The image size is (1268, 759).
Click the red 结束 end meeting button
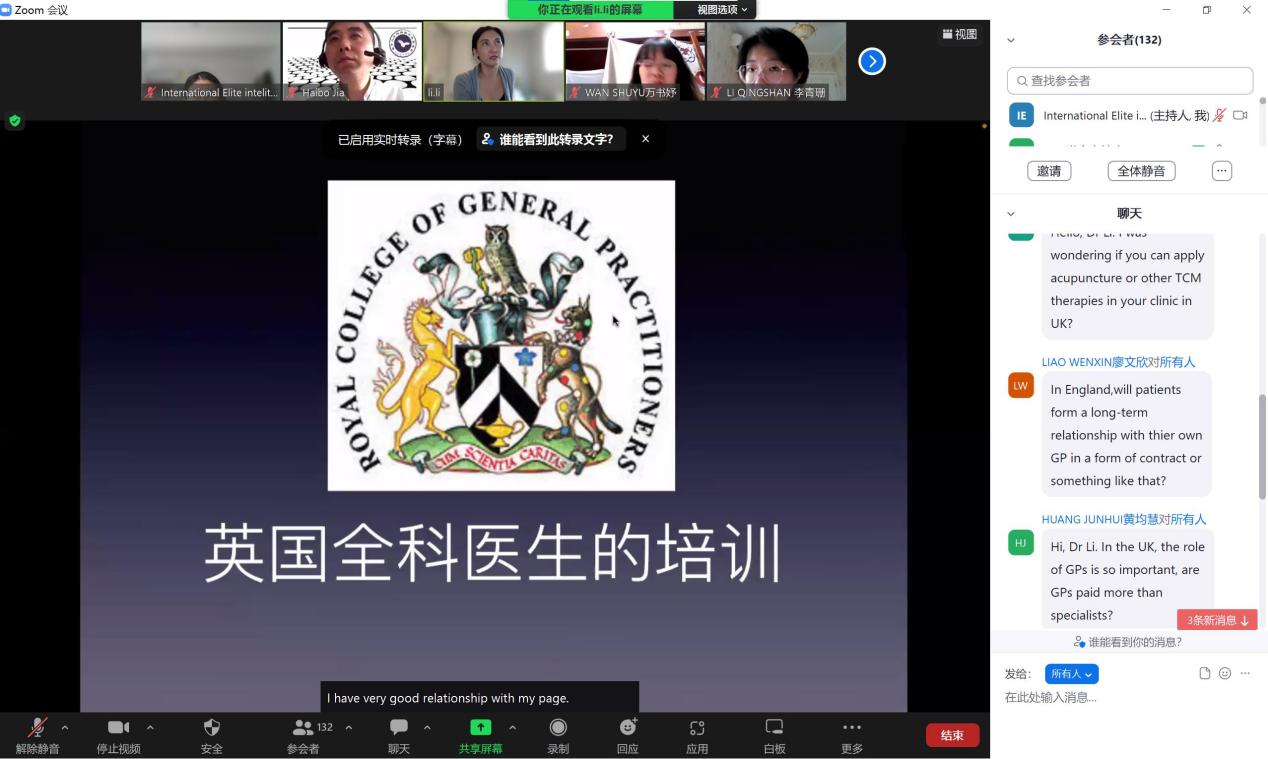[951, 735]
